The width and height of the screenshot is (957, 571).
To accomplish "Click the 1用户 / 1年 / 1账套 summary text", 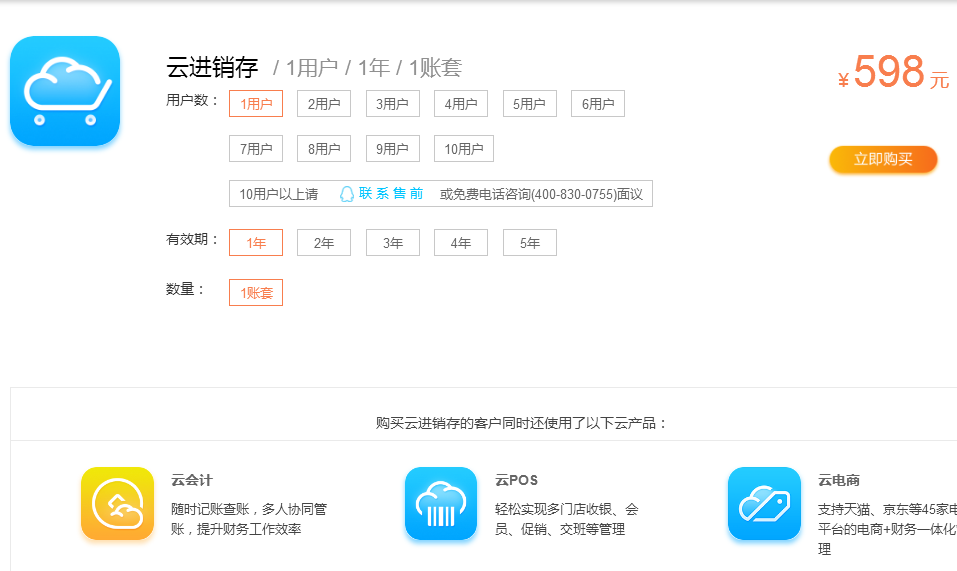I will tap(367, 68).
